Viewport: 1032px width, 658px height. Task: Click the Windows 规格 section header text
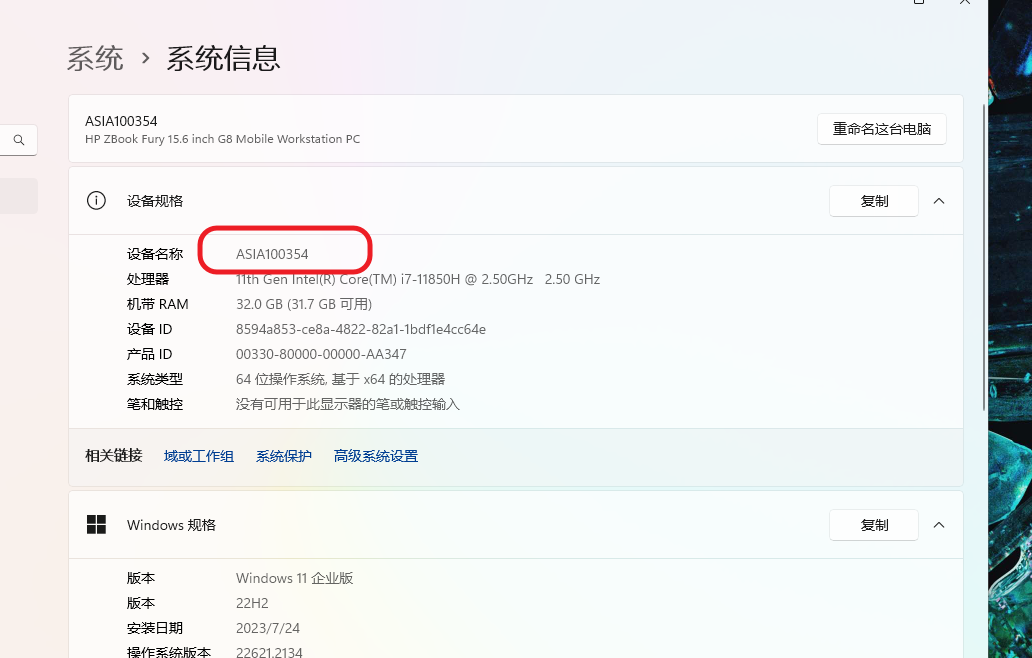coord(171,524)
